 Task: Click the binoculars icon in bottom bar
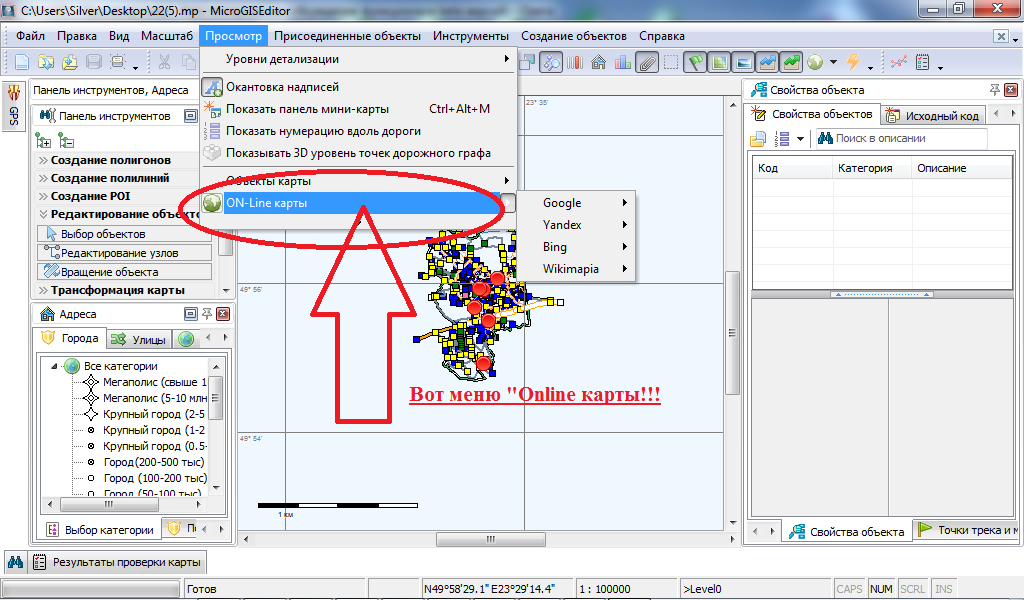(15, 563)
